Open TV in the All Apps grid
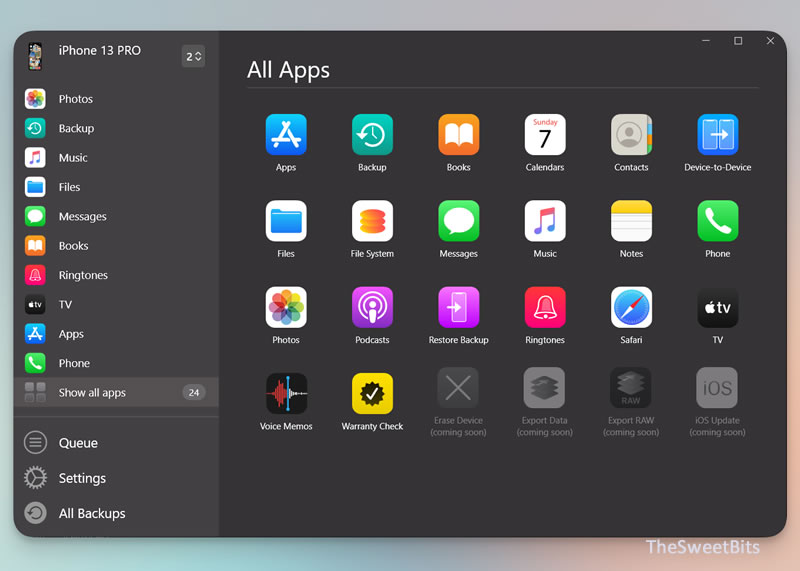 click(x=717, y=307)
